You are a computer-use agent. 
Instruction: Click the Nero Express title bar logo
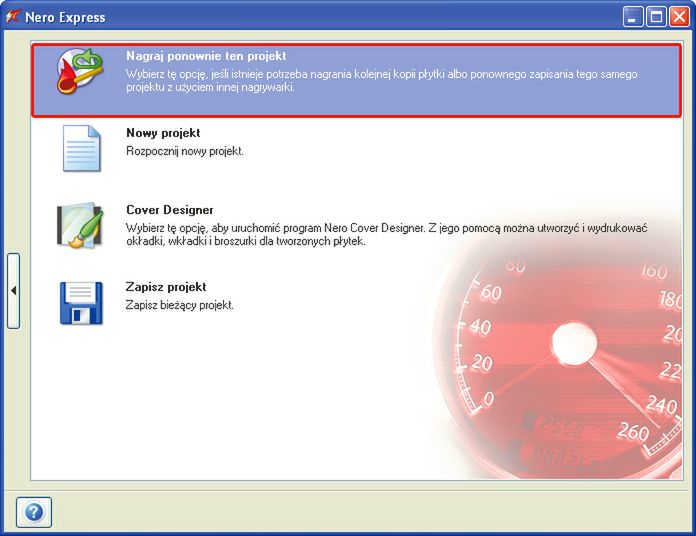[13, 16]
